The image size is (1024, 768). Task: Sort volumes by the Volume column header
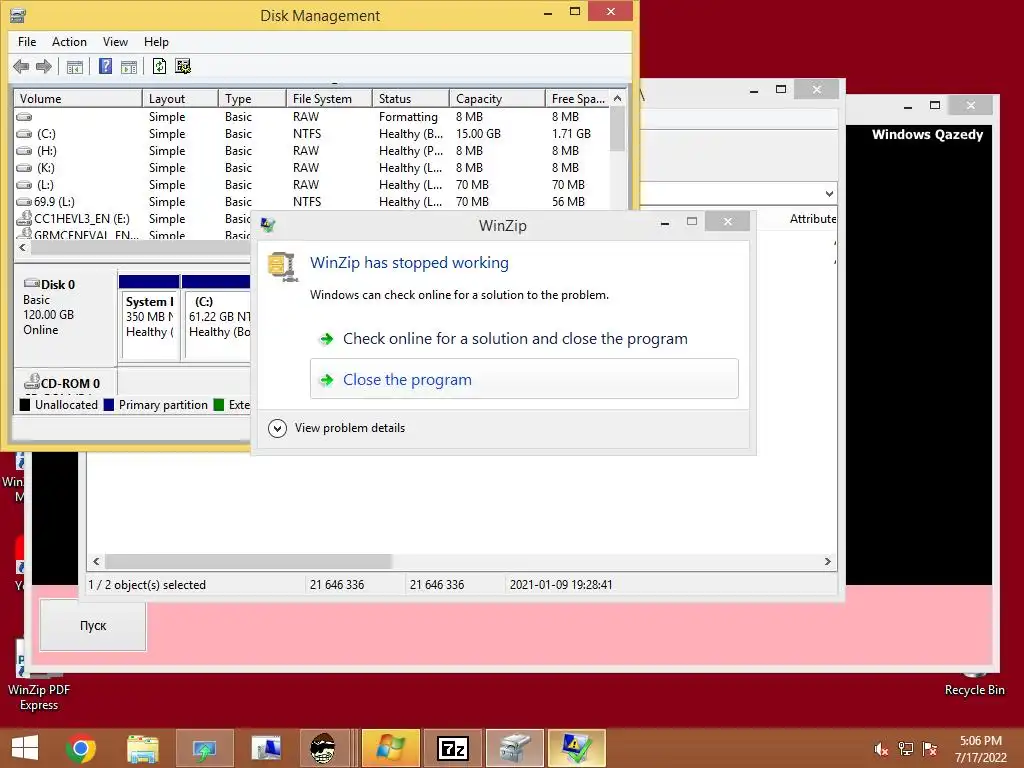pos(78,99)
